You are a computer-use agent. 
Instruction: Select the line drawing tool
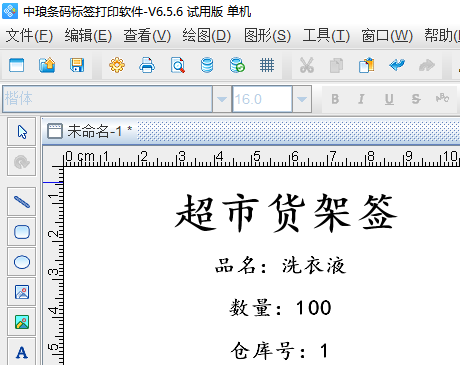tap(22, 202)
